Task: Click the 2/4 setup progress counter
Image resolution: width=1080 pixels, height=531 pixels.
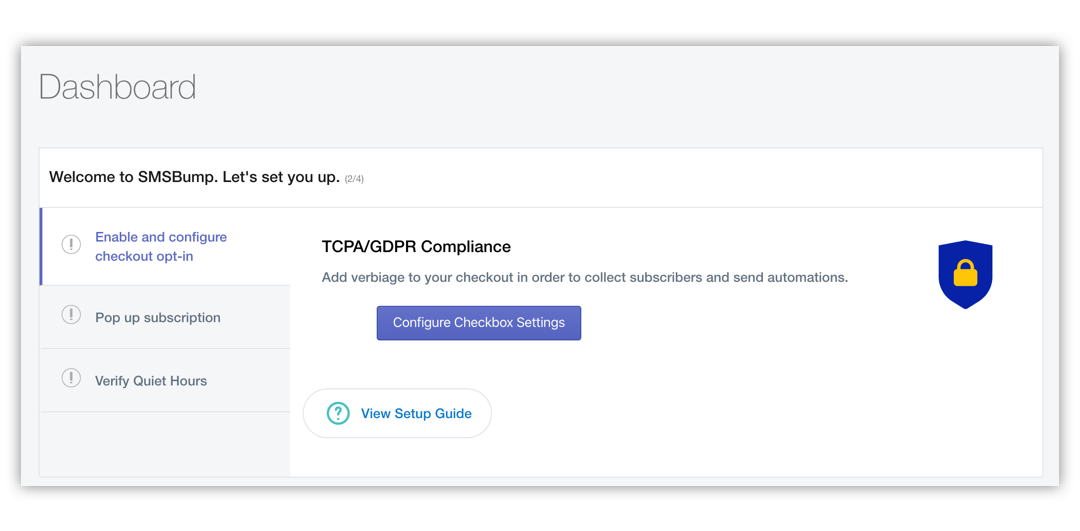Action: pos(354,179)
